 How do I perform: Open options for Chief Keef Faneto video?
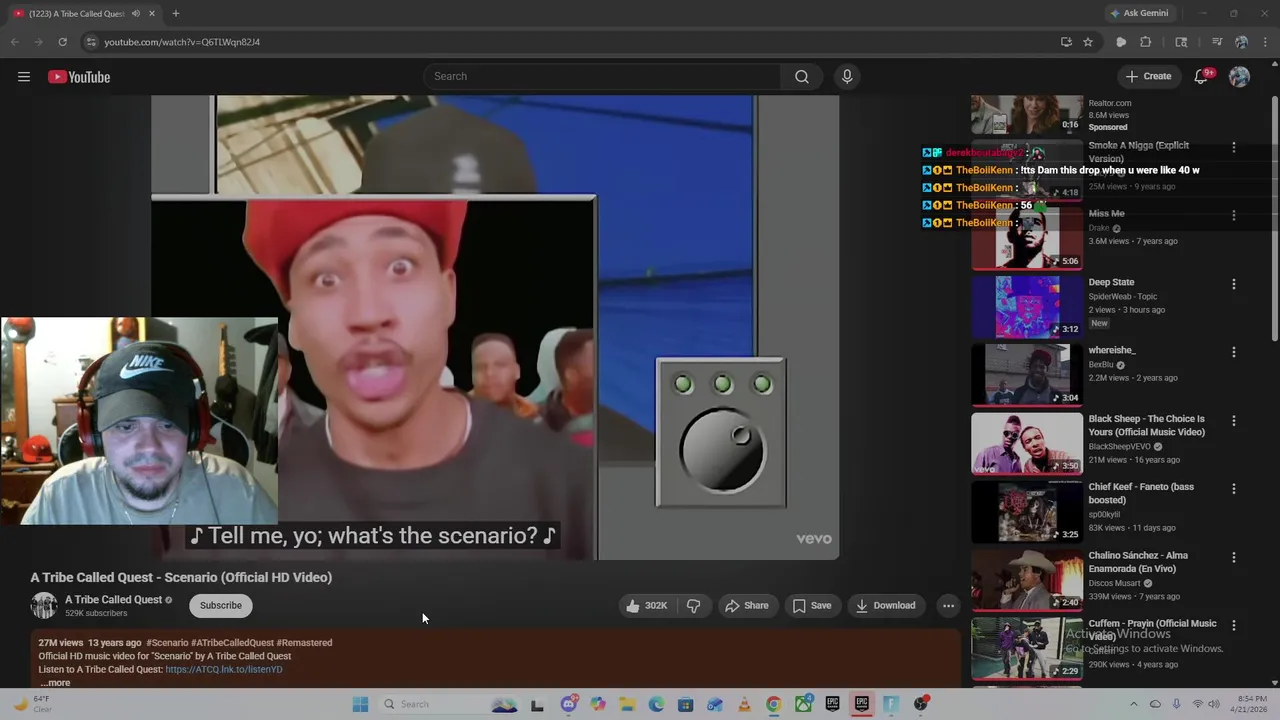click(x=1234, y=489)
